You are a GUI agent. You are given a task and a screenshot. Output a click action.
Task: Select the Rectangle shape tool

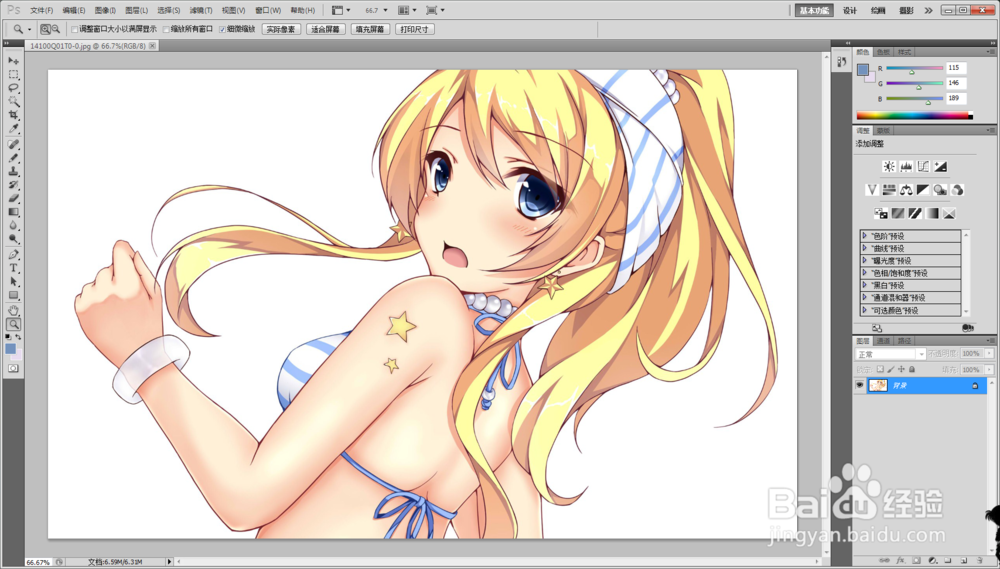[x=13, y=295]
